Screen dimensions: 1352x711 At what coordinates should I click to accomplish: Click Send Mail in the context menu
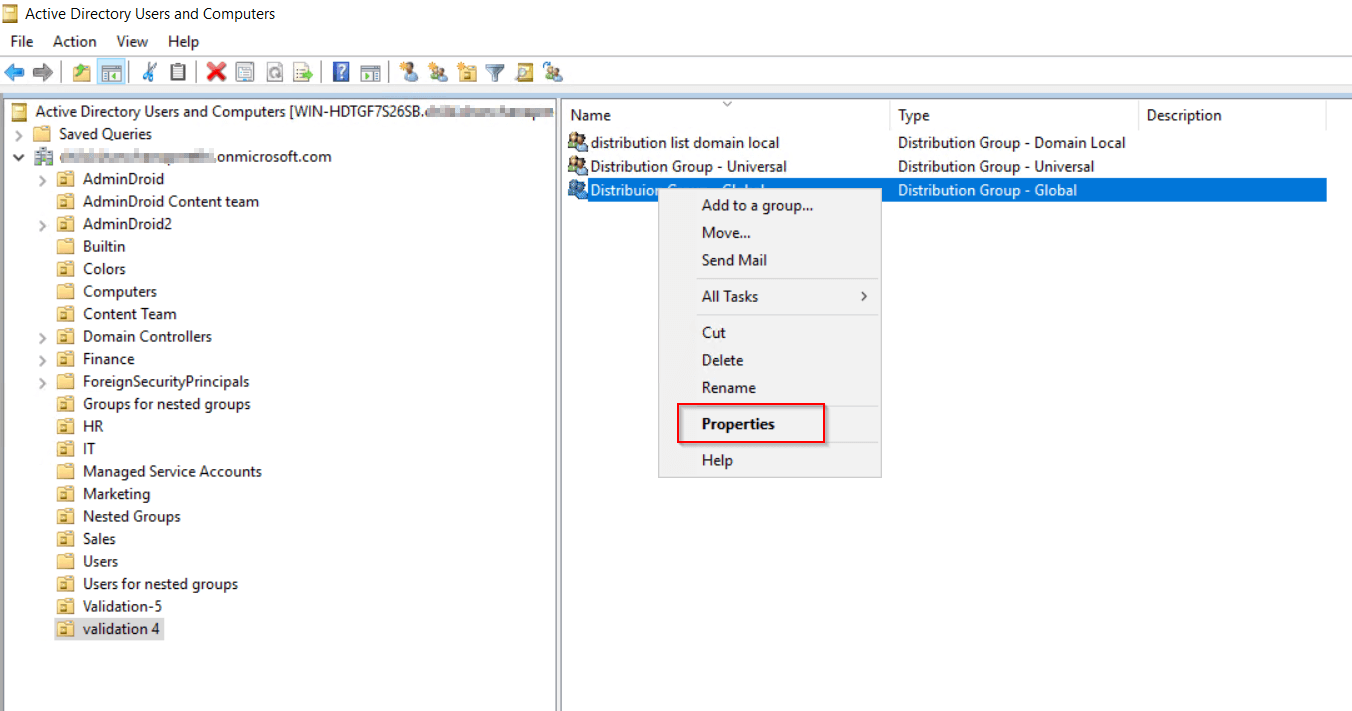735,260
